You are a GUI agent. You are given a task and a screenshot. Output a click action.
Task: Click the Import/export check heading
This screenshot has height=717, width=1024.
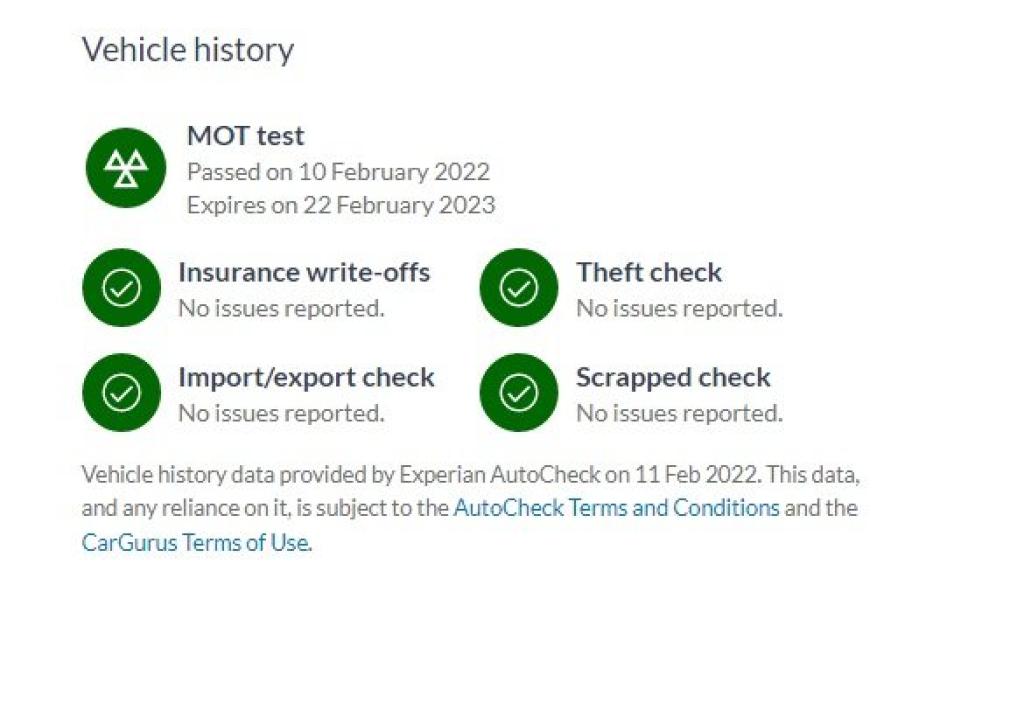click(x=306, y=377)
